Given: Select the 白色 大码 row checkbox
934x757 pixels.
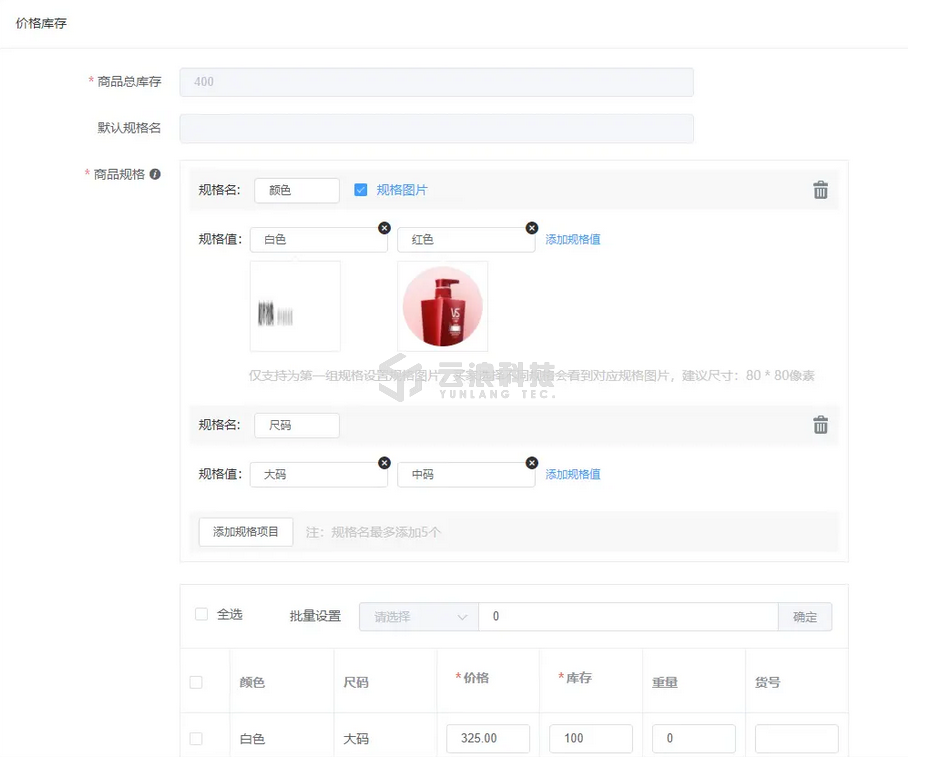Looking at the screenshot, I should coord(196,739).
